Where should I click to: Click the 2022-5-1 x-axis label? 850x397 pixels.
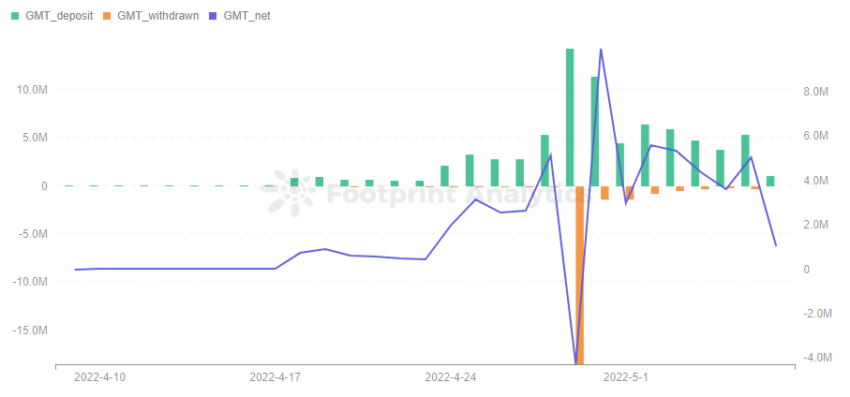click(626, 377)
